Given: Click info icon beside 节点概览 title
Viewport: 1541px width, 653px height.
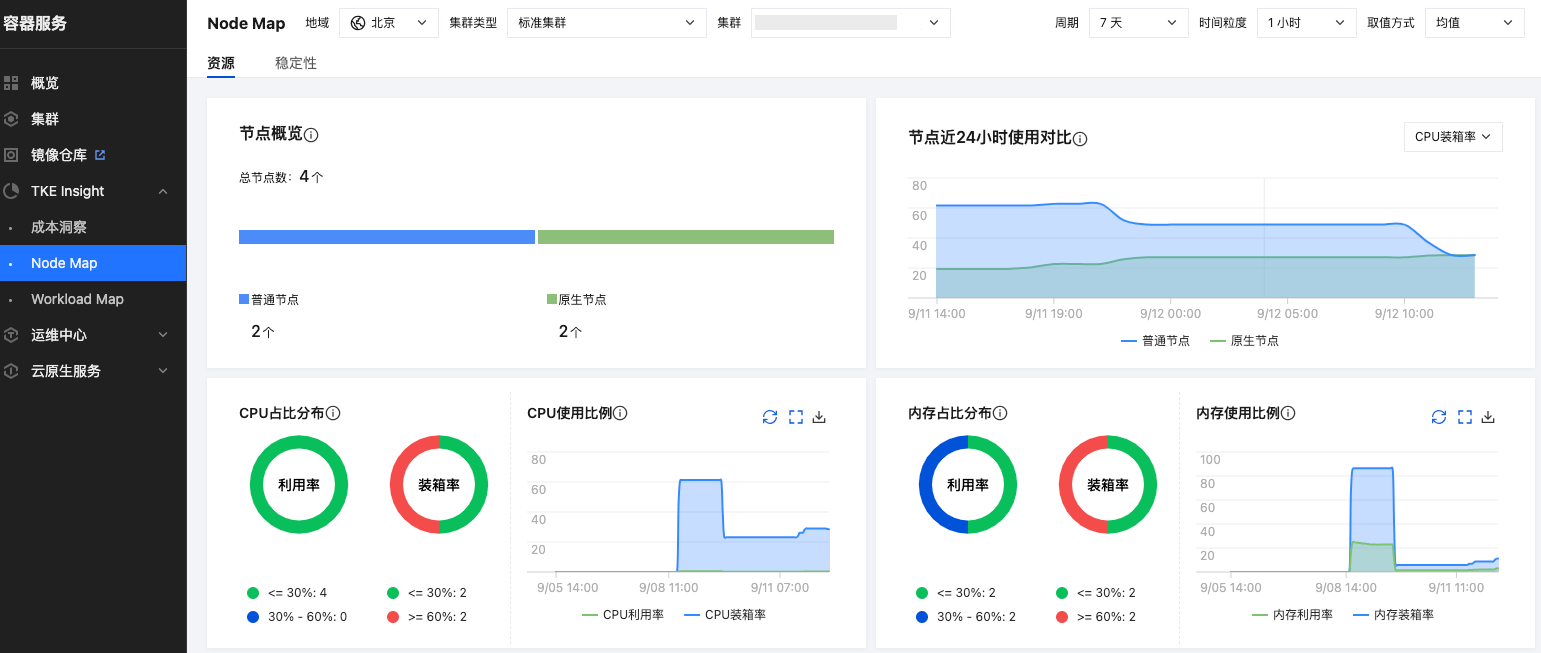Looking at the screenshot, I should coord(311,135).
